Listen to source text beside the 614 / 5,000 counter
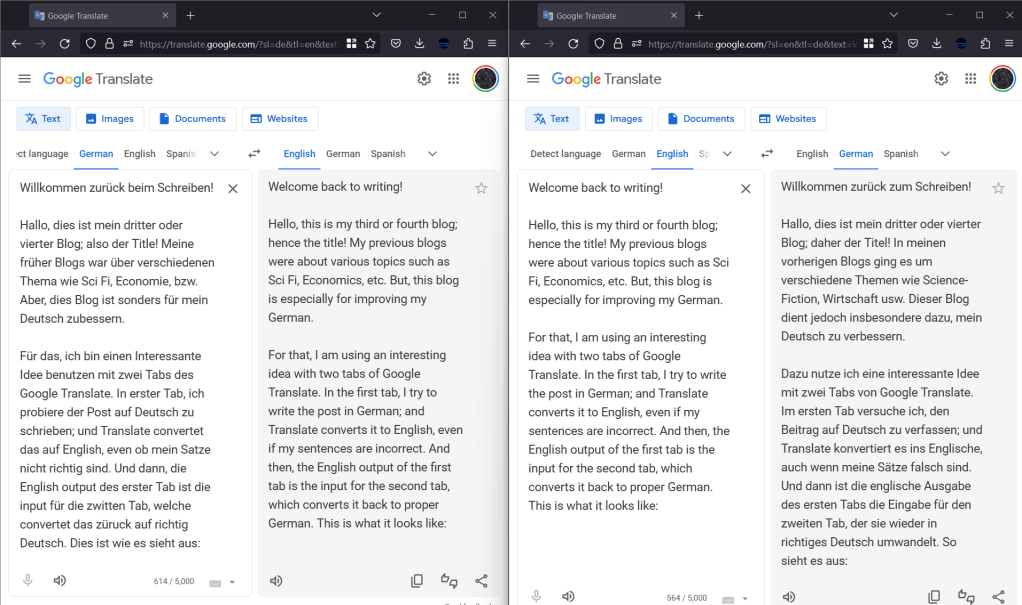1022x605 pixels. click(x=59, y=580)
